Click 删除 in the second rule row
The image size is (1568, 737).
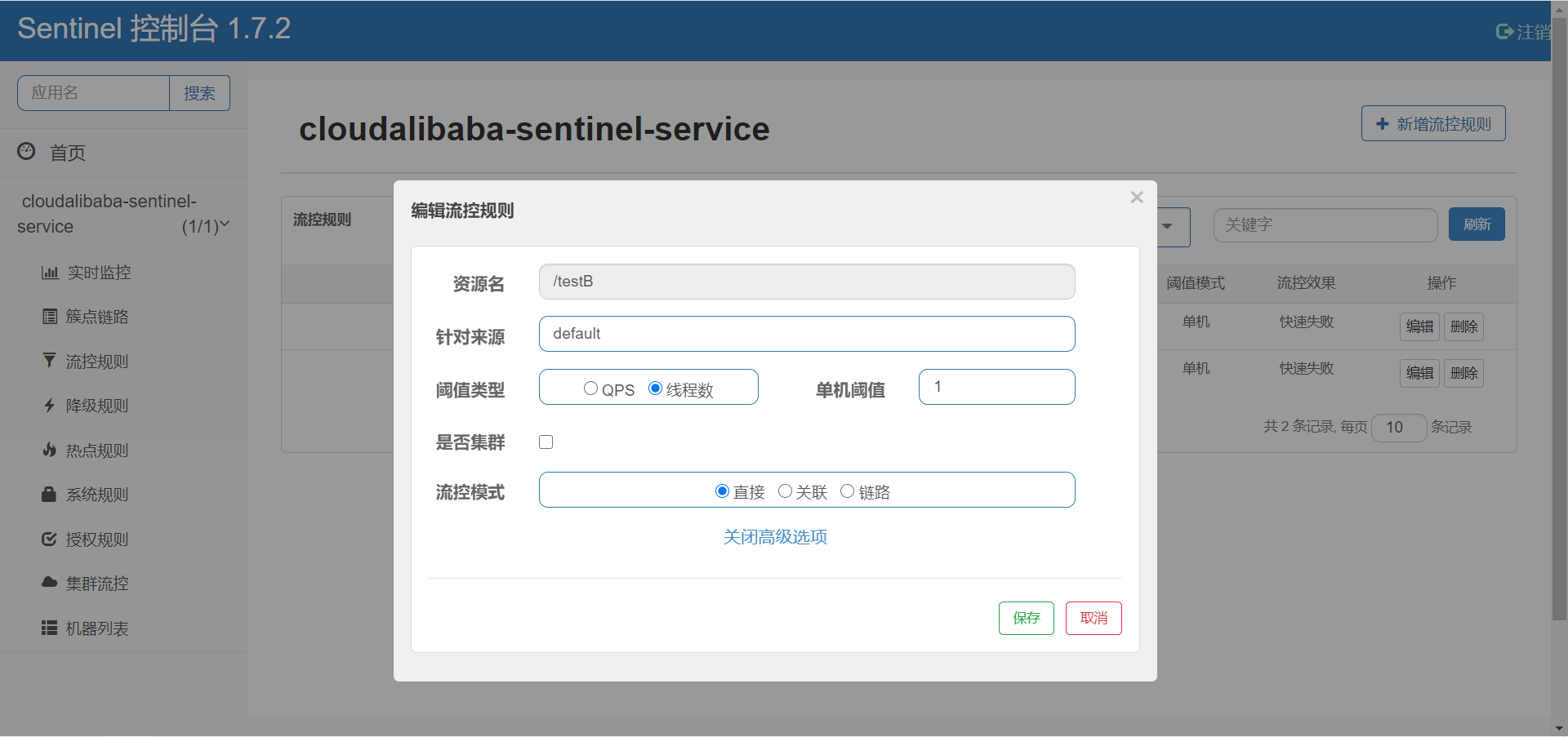1463,373
